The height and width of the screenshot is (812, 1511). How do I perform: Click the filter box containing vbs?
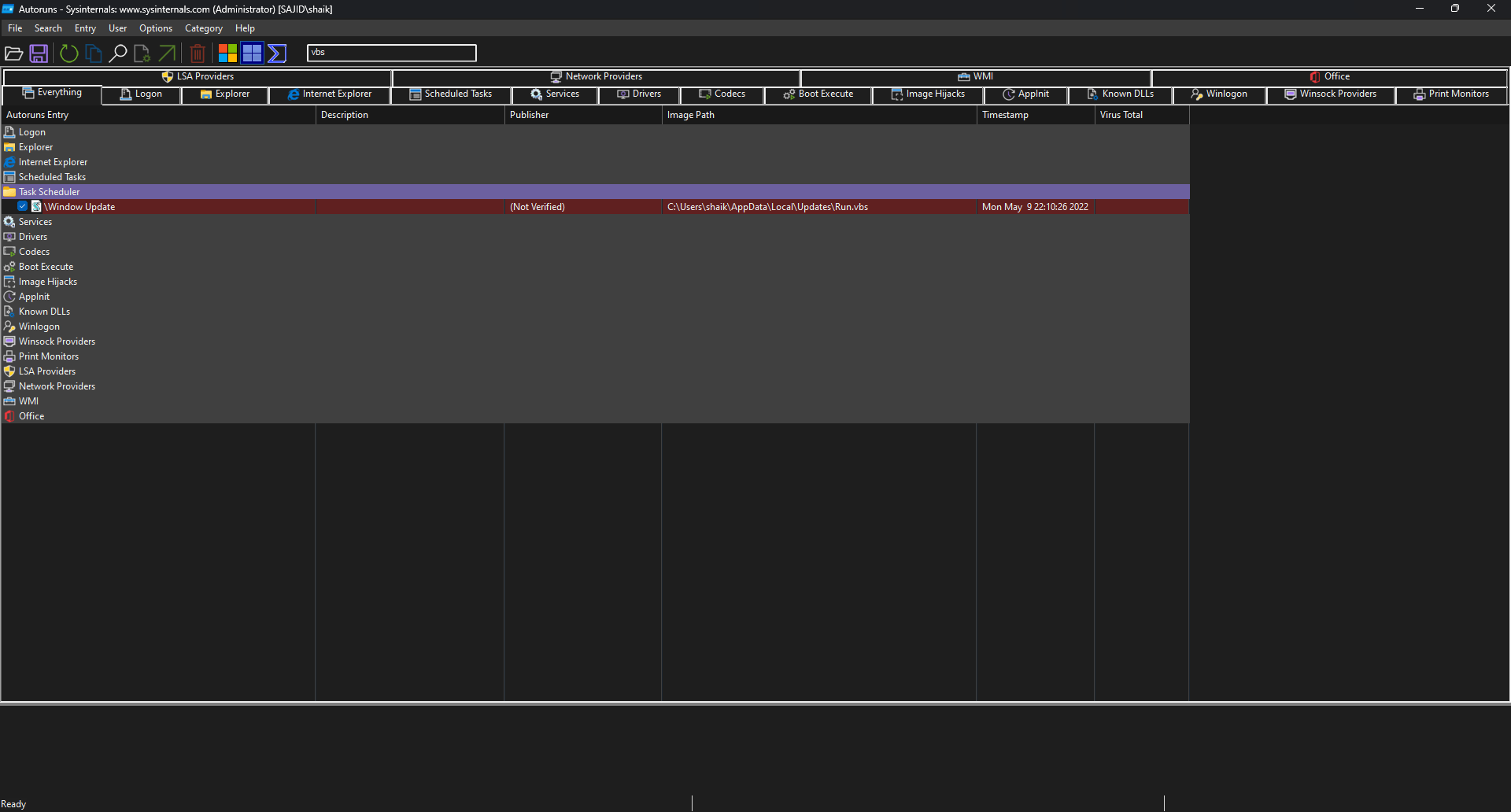(x=392, y=53)
